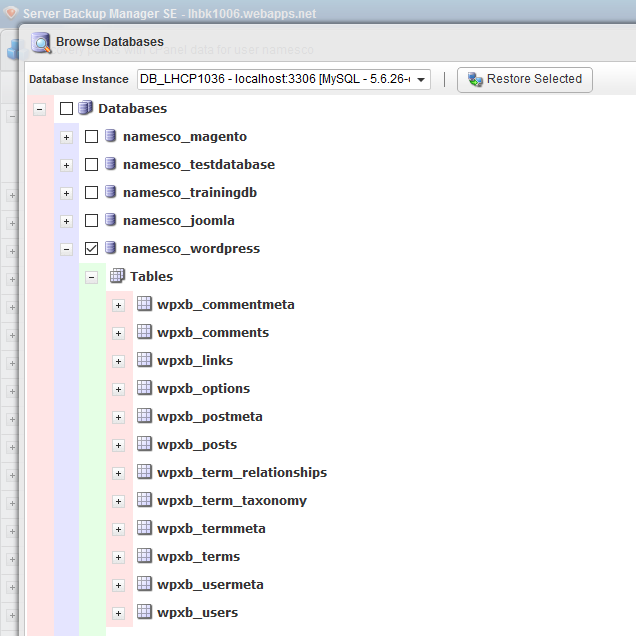Expand the wpxb_commentmeta table node
Viewport: 636px width, 636px height.
tap(118, 305)
